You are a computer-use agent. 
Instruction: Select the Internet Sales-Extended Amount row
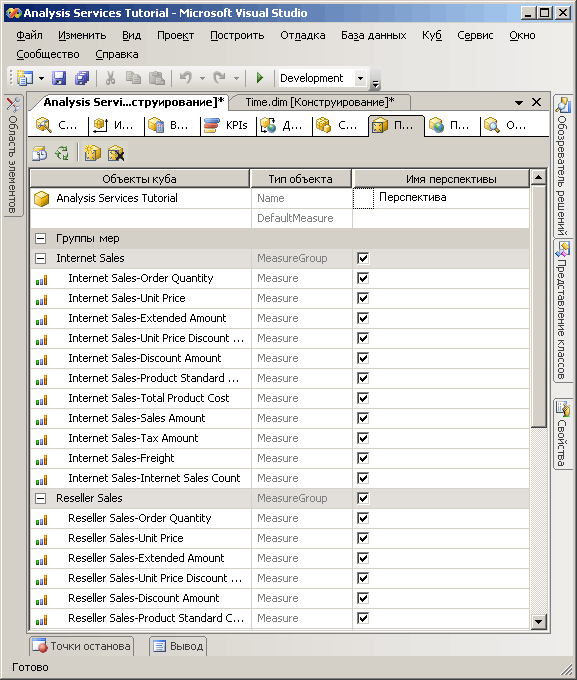click(280, 318)
